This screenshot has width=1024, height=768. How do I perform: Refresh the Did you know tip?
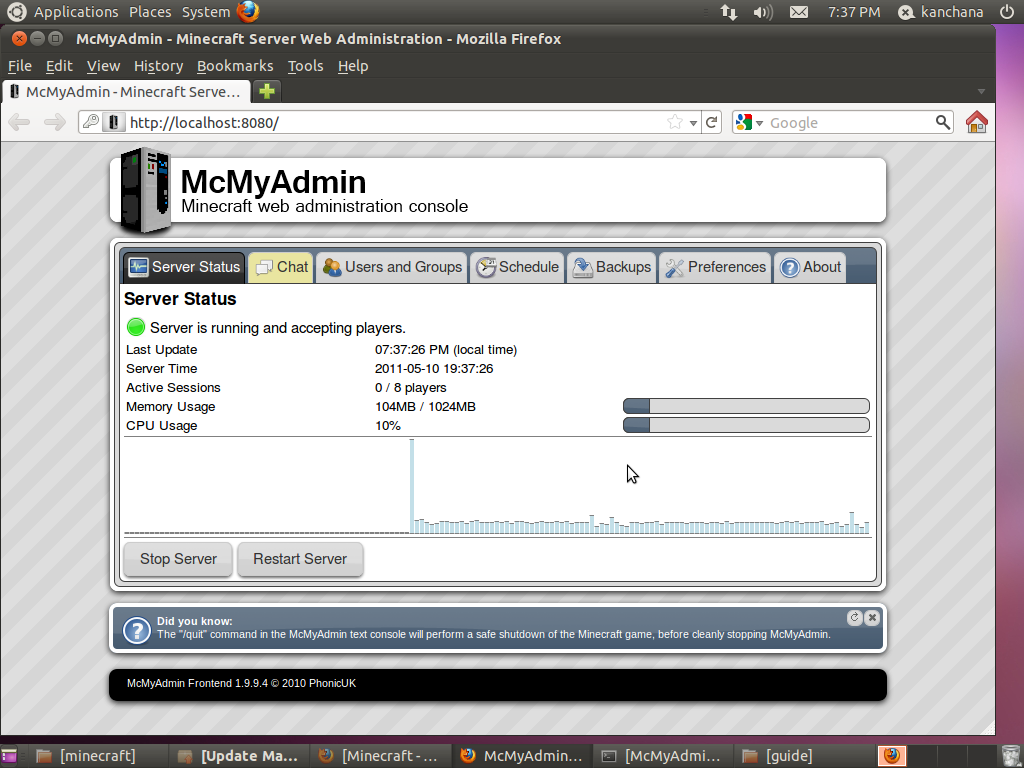pyautogui.click(x=854, y=617)
